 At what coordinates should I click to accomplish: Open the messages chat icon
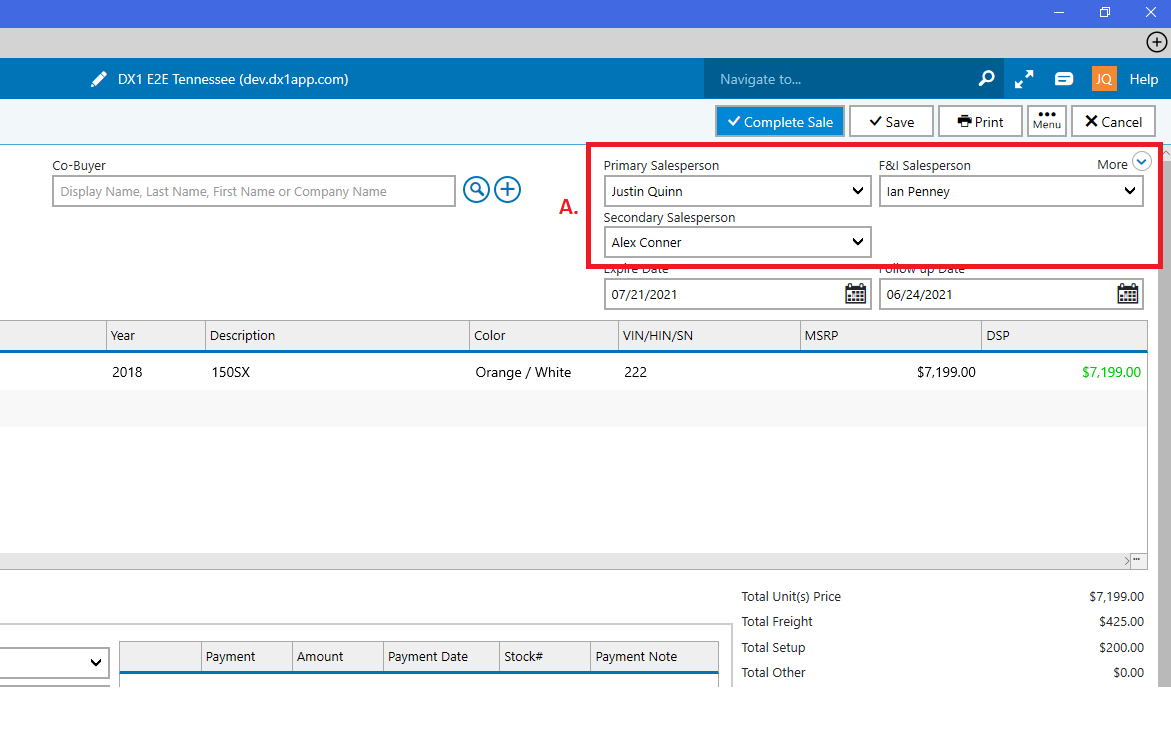(1063, 78)
